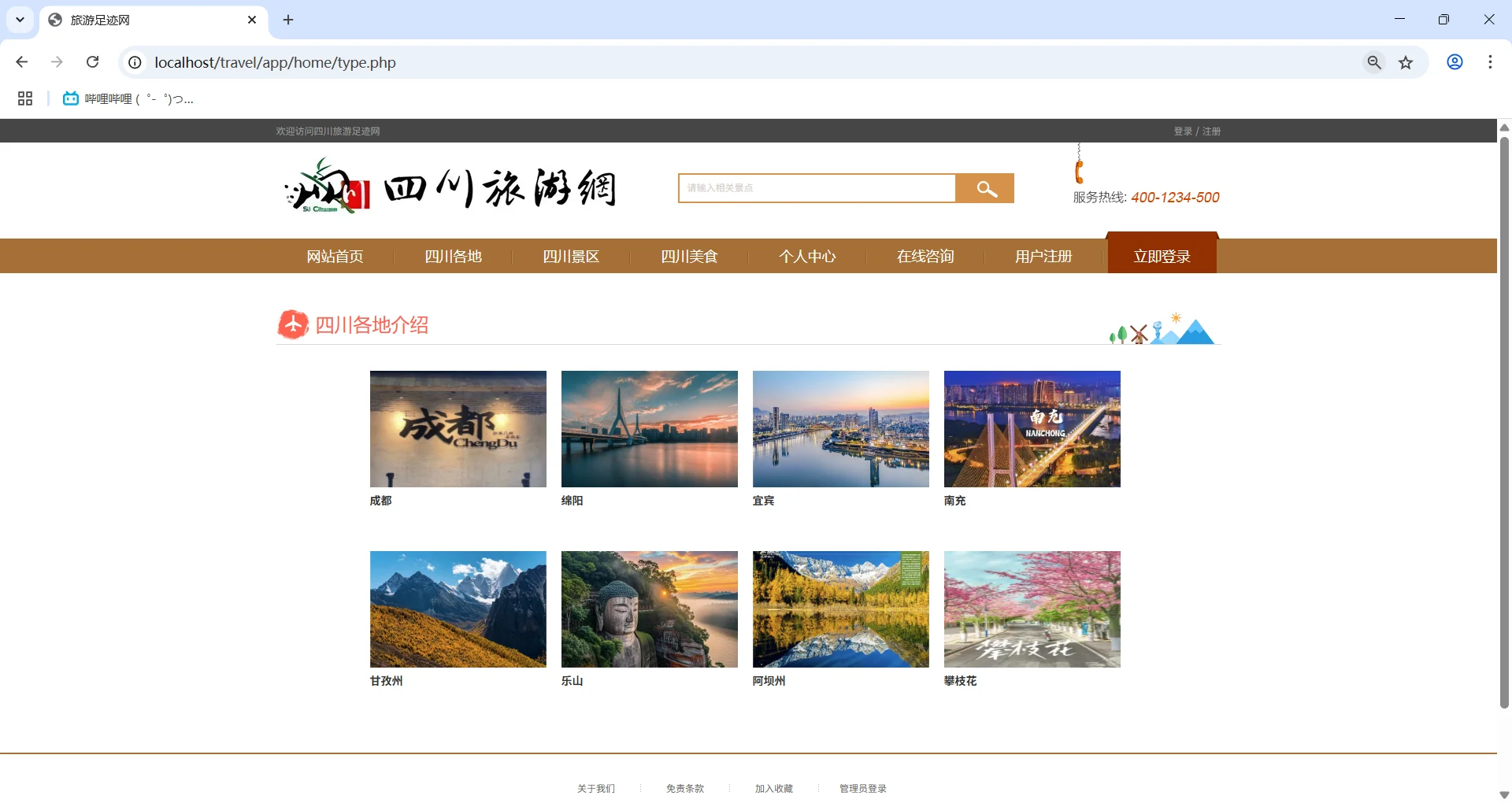
Task: Open the 攀枝花 city thumbnail
Action: [x=1032, y=609]
